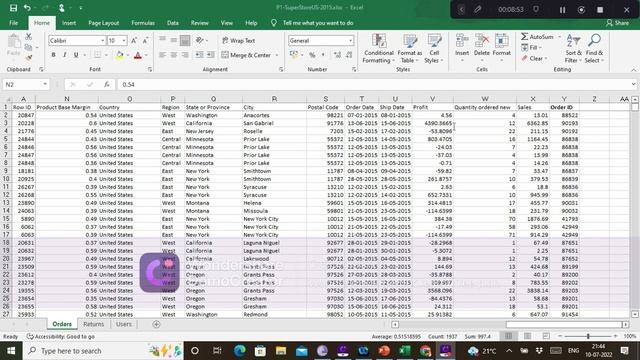
Task: Click the Cut scissors icon
Action: pyautogui.click(x=29, y=37)
